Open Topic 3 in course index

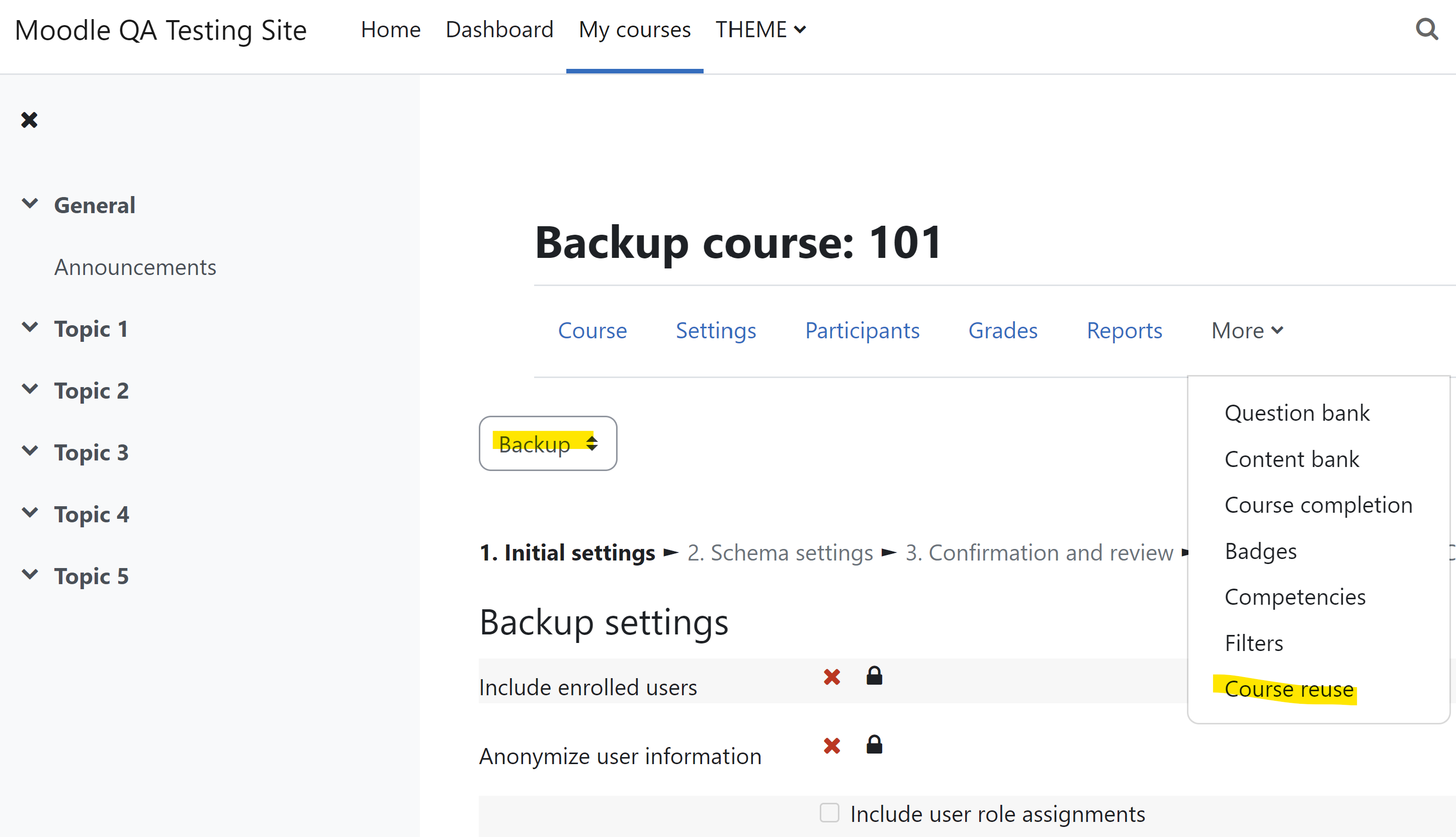pos(92,452)
